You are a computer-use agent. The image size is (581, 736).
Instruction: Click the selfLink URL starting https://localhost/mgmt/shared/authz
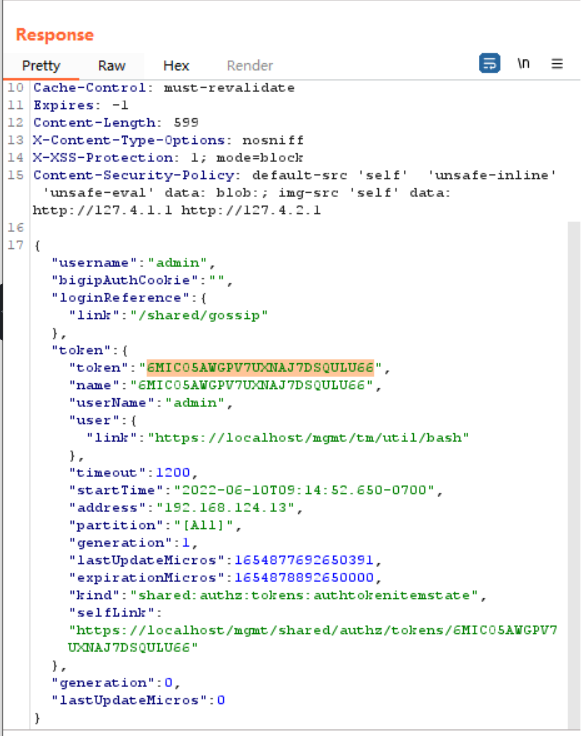313,639
